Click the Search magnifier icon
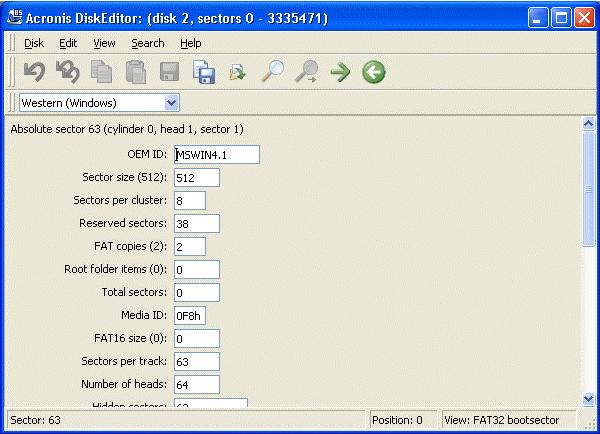This screenshot has height=434, width=600. [273, 71]
